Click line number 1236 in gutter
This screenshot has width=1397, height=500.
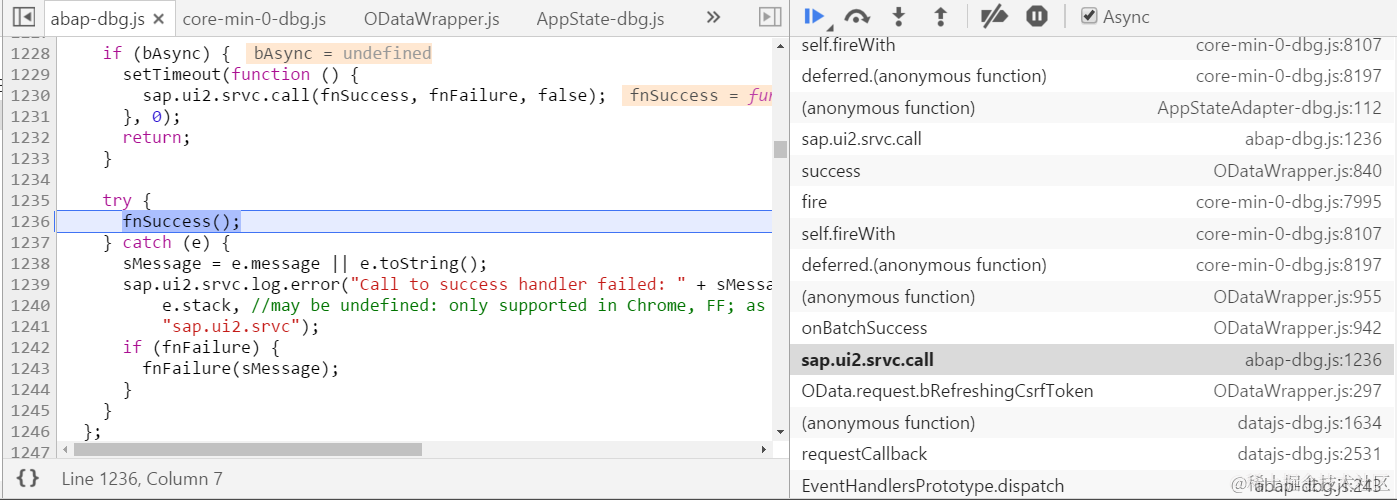tap(28, 221)
